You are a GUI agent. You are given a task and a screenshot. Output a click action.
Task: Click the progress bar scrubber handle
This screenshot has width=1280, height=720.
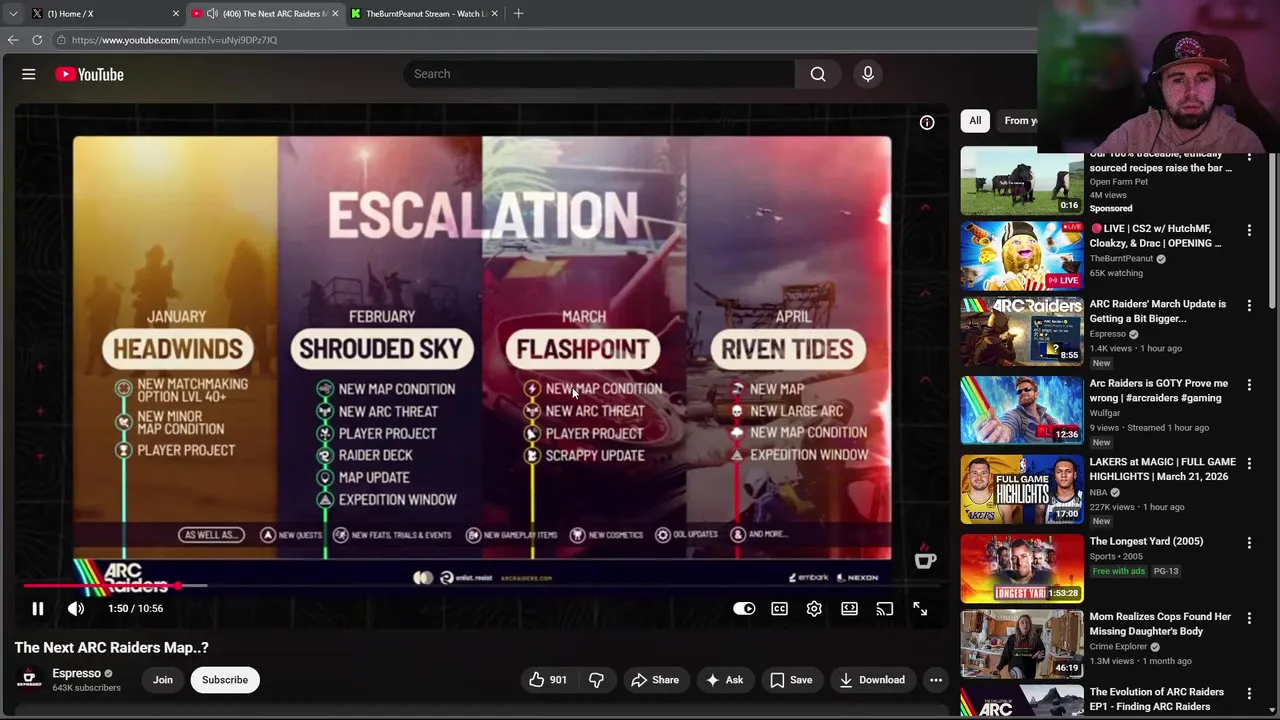(178, 586)
